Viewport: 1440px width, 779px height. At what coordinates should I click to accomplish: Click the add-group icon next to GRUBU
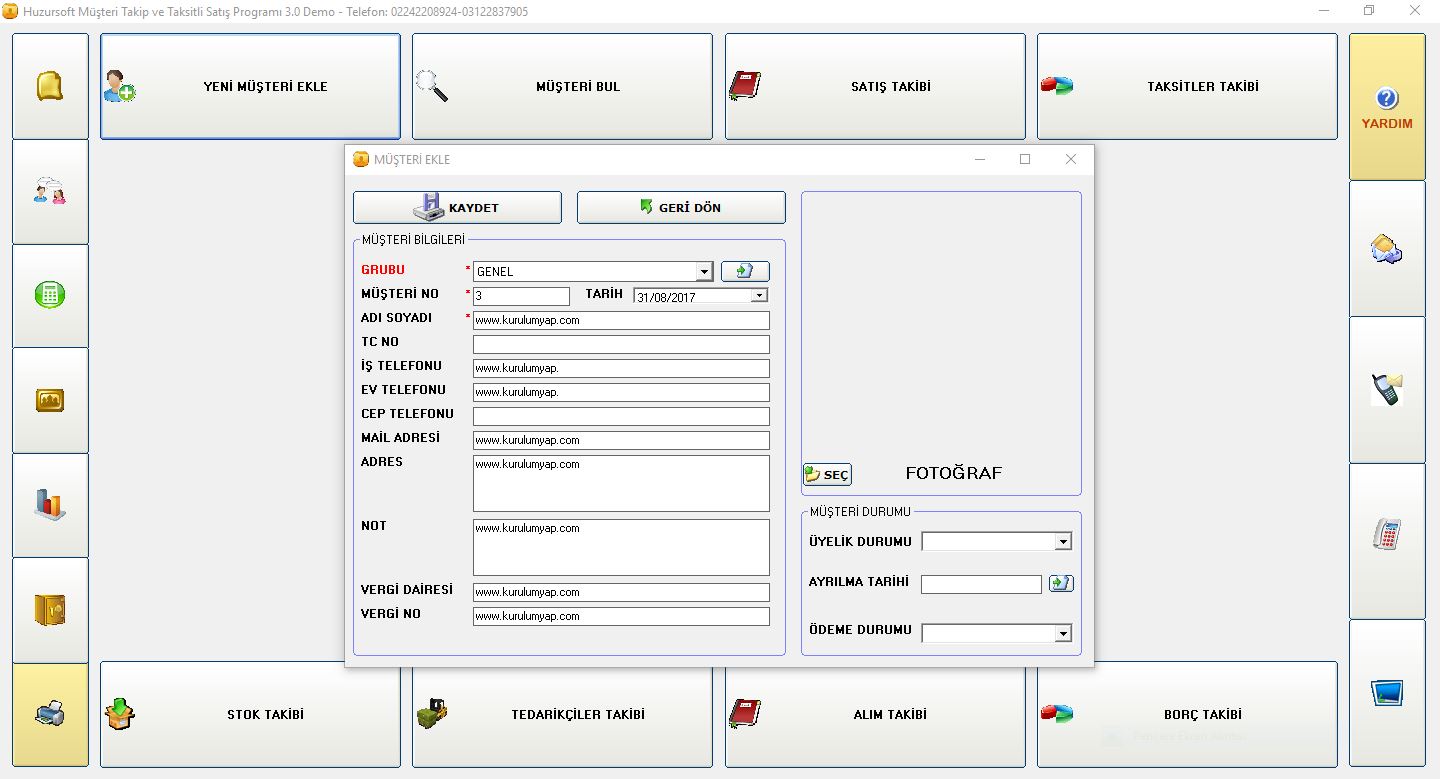pos(745,271)
